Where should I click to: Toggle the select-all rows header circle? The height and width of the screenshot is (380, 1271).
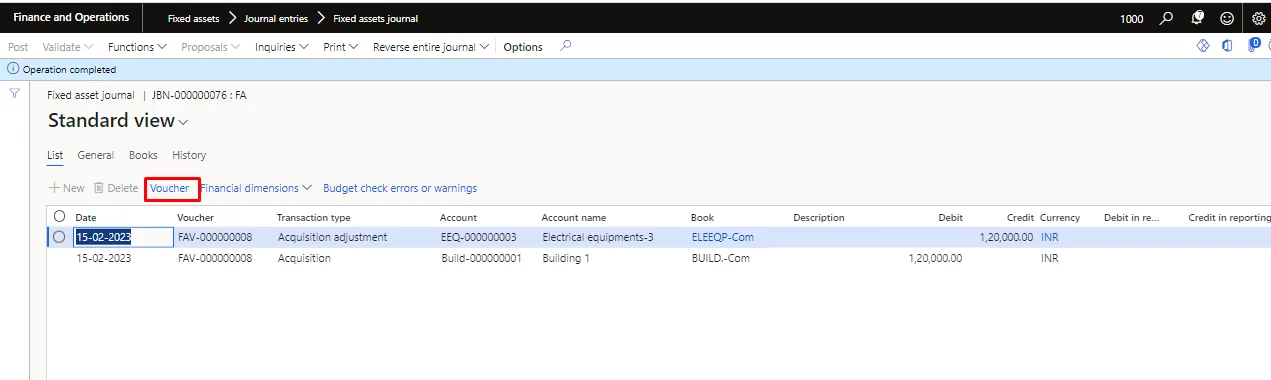59,217
